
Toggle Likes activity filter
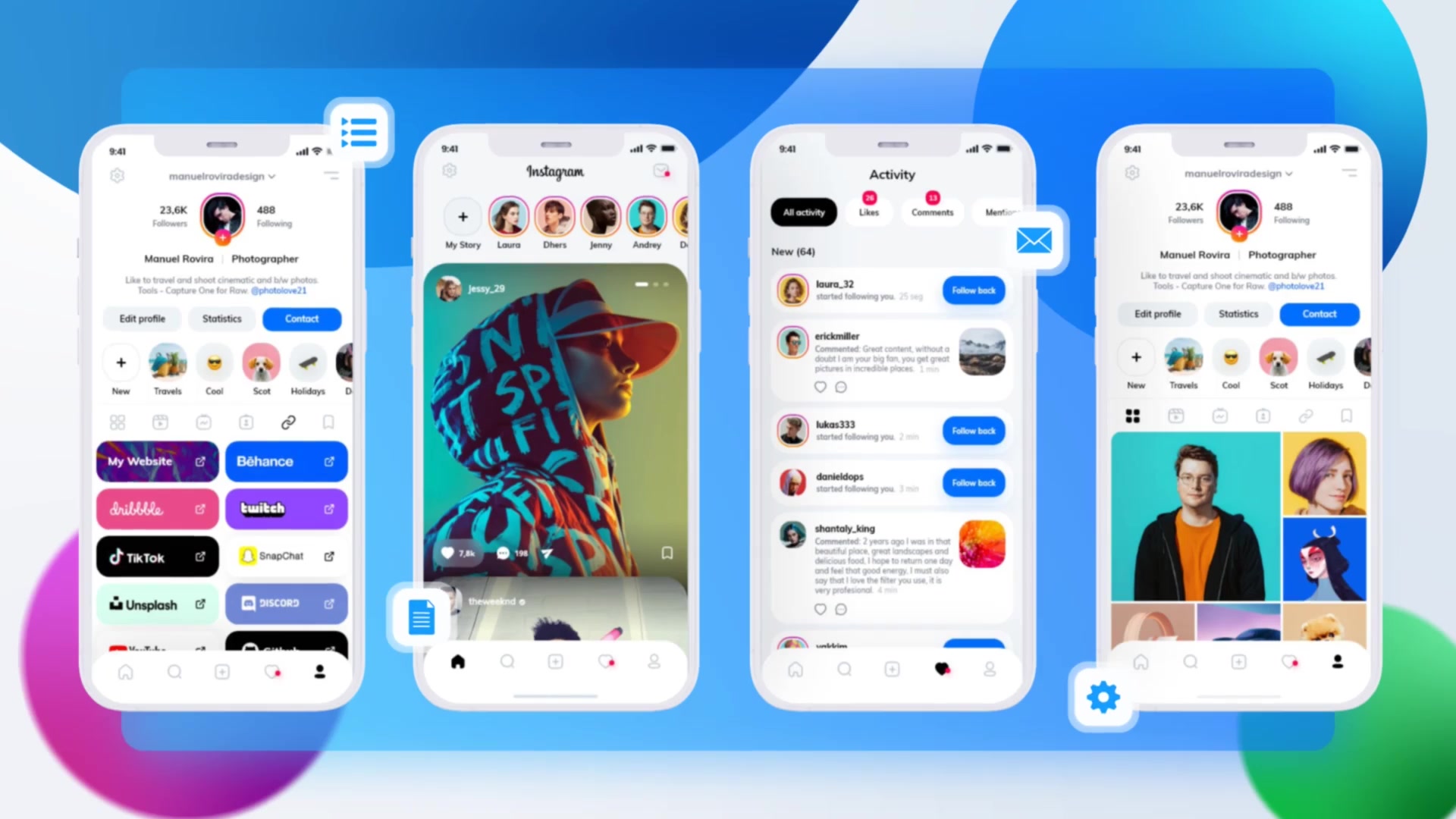869,212
